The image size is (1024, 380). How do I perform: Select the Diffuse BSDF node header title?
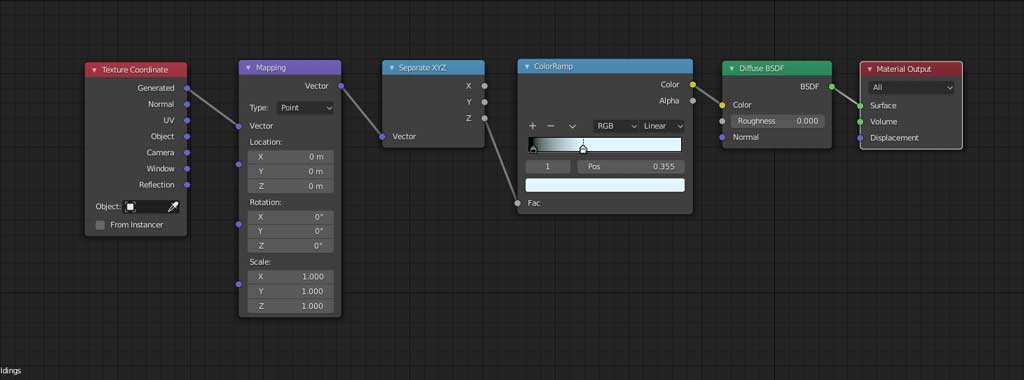click(x=761, y=69)
